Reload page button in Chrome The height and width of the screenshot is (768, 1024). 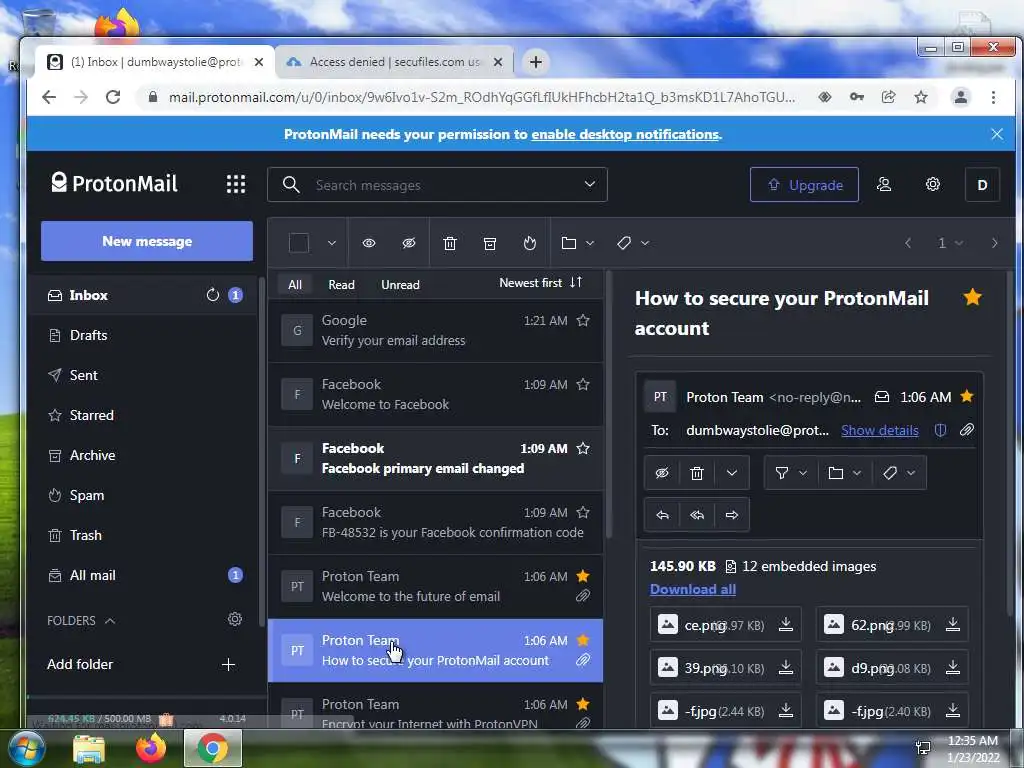point(113,97)
